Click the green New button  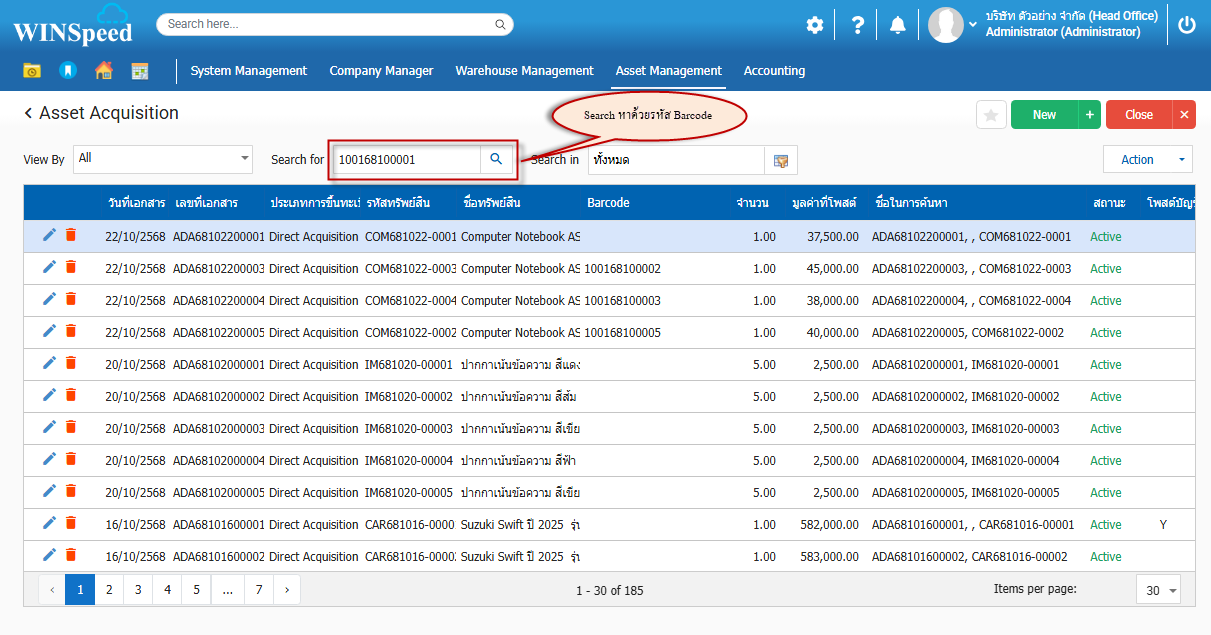[x=1044, y=115]
